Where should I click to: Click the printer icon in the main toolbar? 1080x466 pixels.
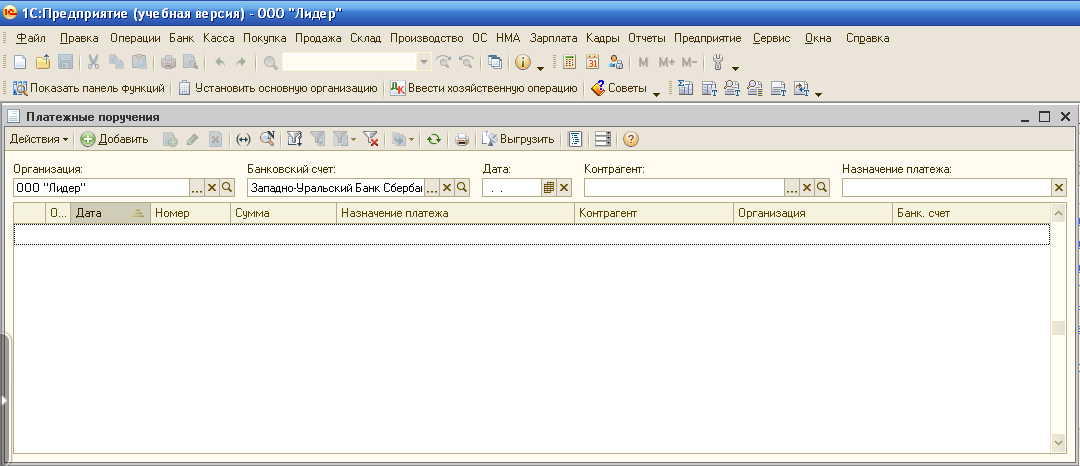[168, 63]
